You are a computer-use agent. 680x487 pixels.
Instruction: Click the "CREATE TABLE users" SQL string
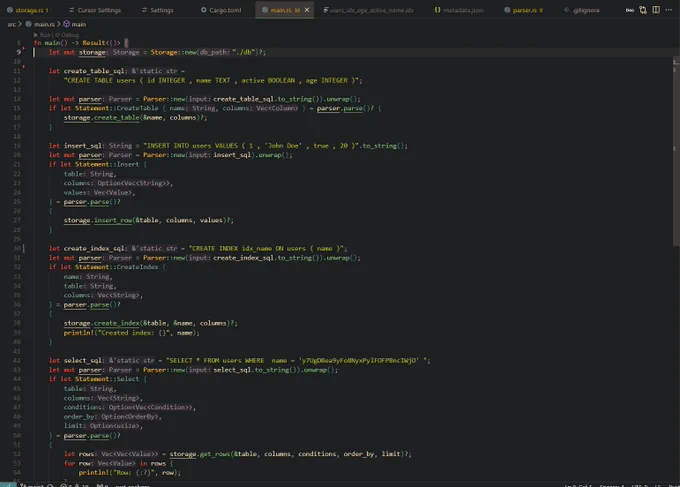(212, 80)
